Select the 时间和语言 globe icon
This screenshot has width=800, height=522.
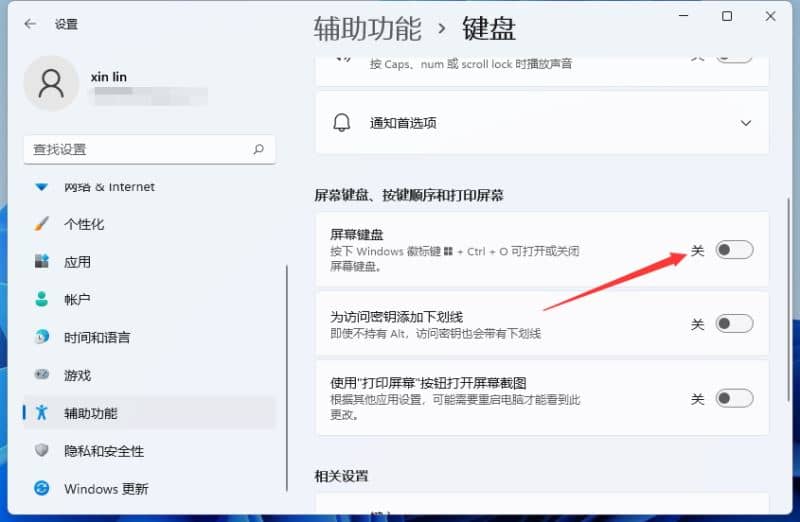click(x=42, y=337)
